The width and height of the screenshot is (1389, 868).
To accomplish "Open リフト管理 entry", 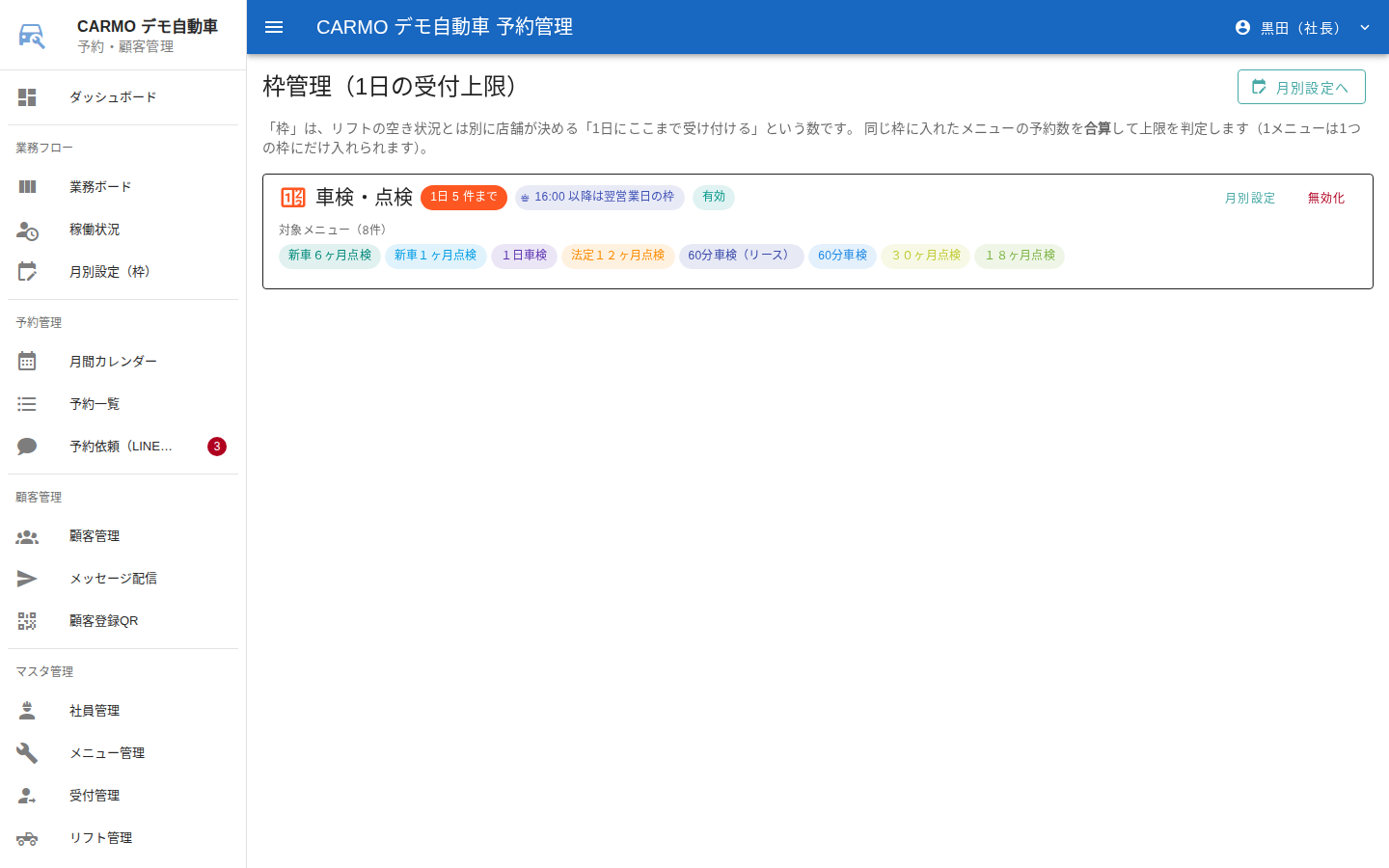I will tap(123, 838).
